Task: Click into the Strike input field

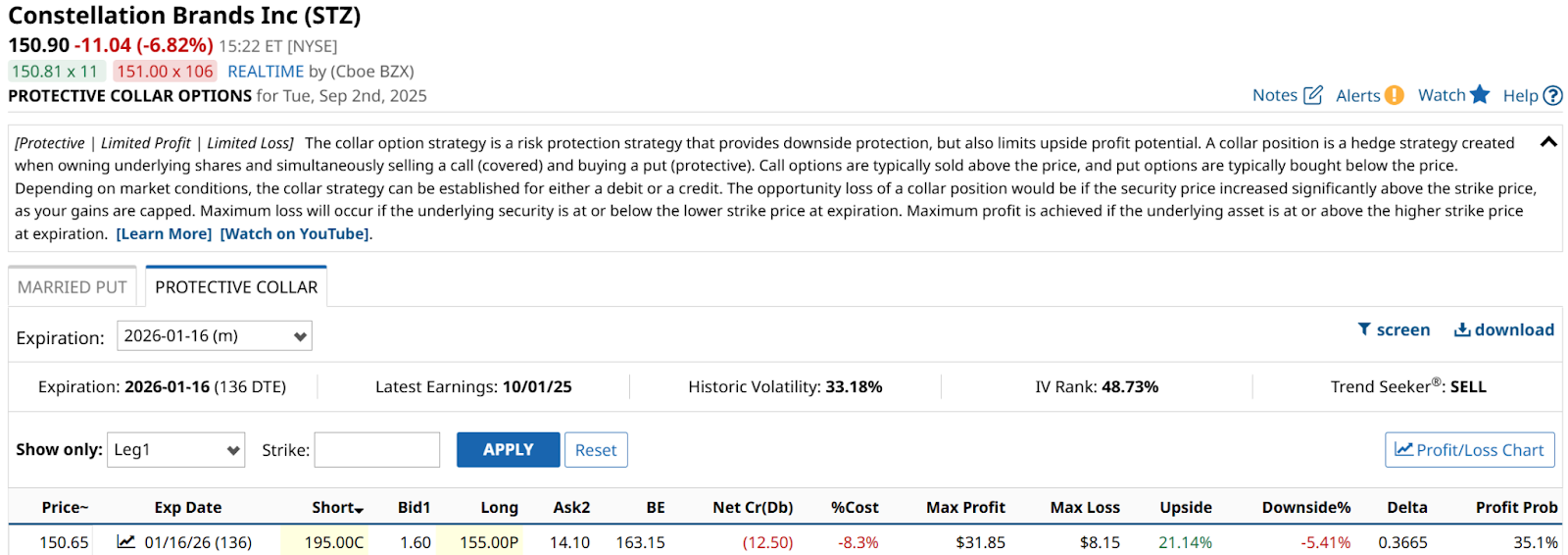Action: 377,450
